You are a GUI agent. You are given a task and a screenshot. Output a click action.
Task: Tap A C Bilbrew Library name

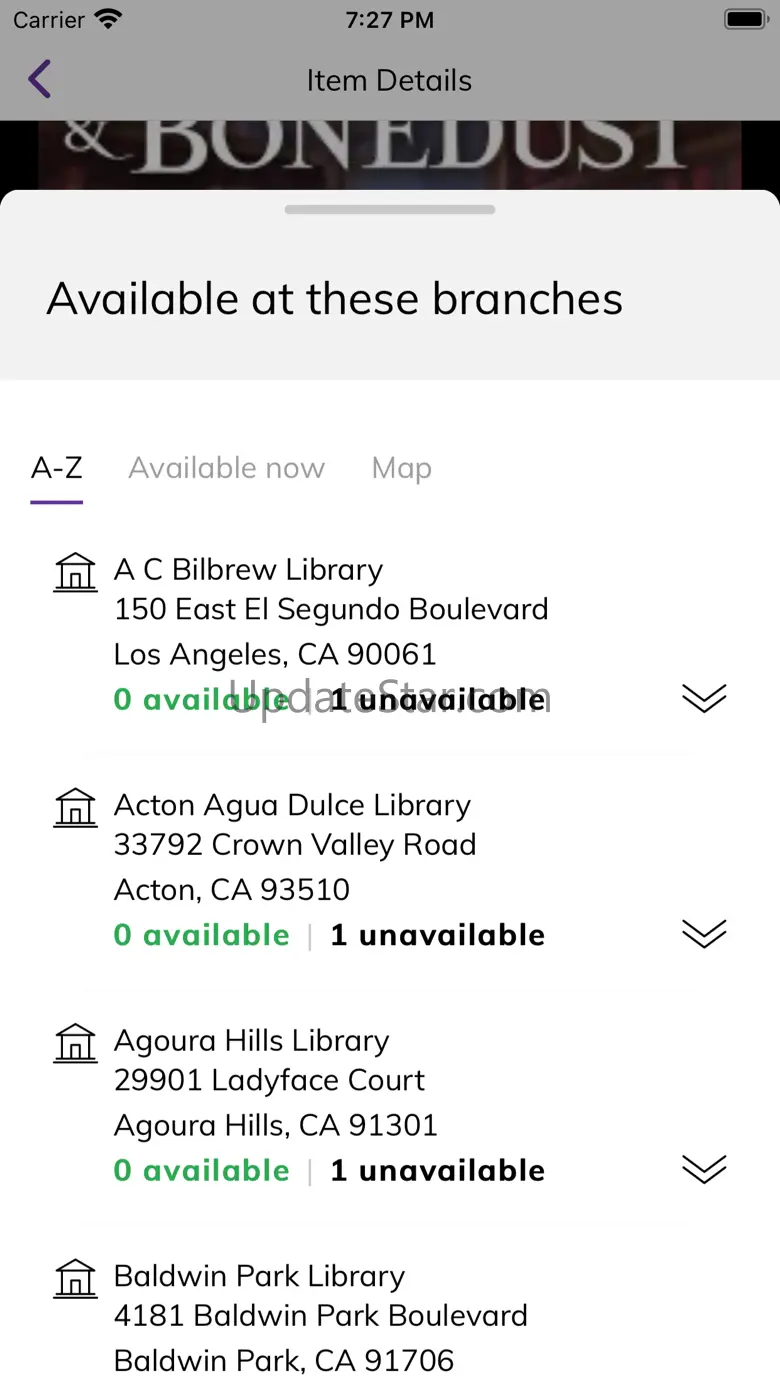coord(248,570)
